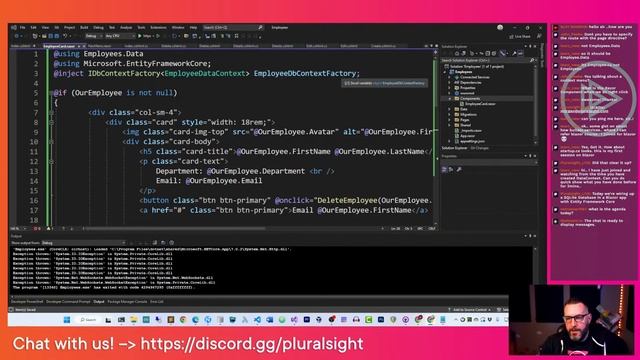The width and height of the screenshot is (640, 360).
Task: Collapse the col-sm-4 div on line 7
Action: pos(51,113)
